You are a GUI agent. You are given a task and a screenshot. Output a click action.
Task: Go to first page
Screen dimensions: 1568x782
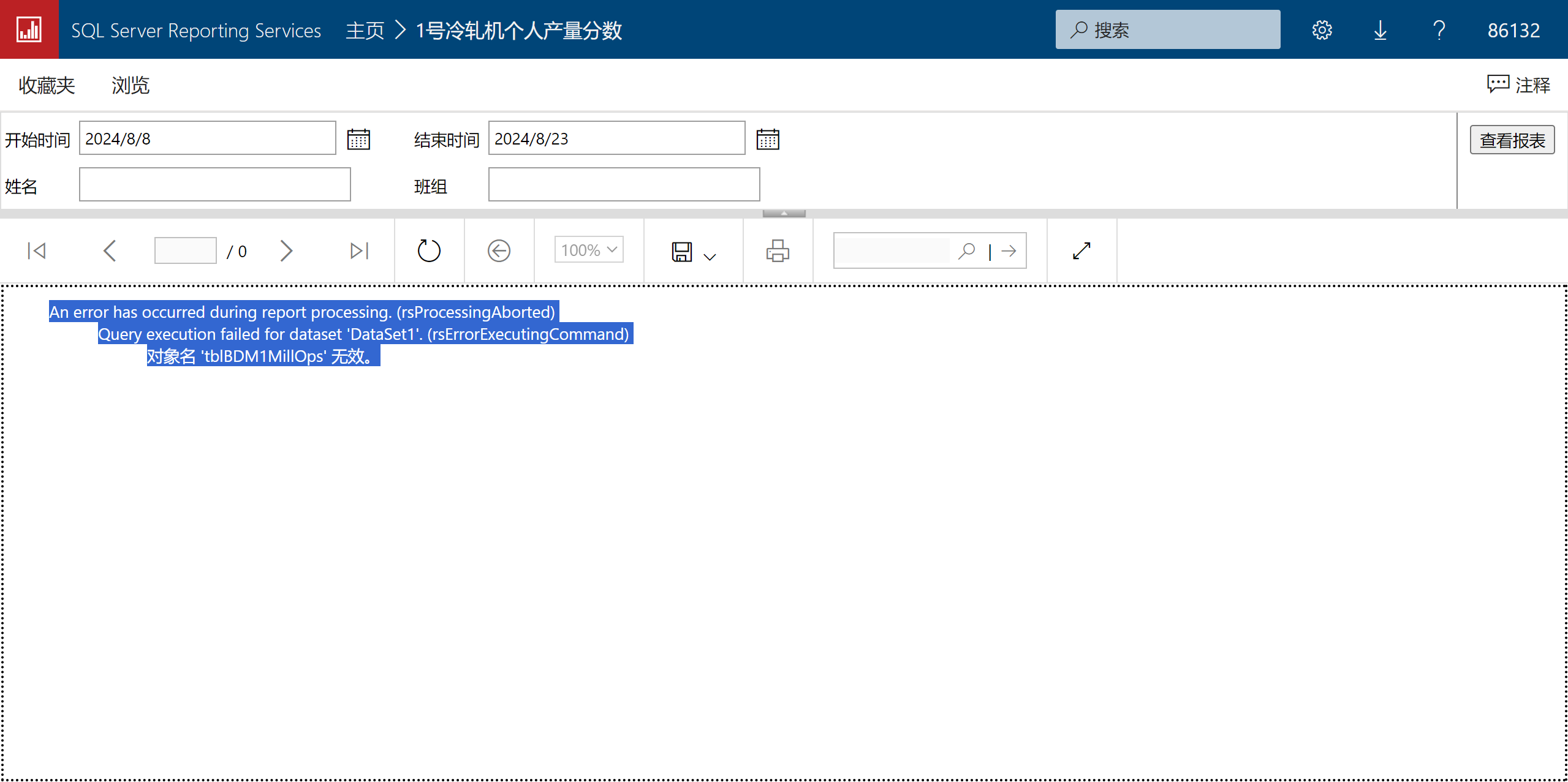(x=37, y=250)
